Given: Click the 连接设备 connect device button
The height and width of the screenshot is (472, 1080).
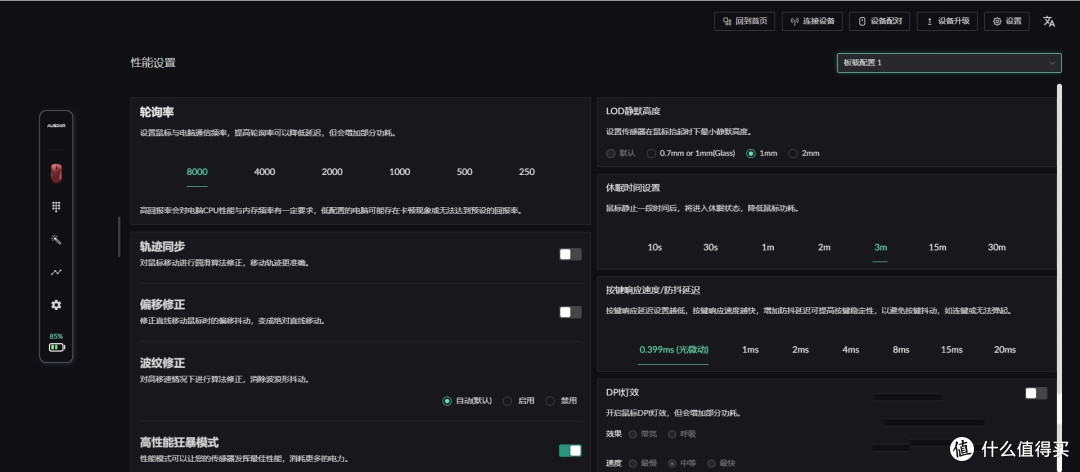Looking at the screenshot, I should (812, 21).
